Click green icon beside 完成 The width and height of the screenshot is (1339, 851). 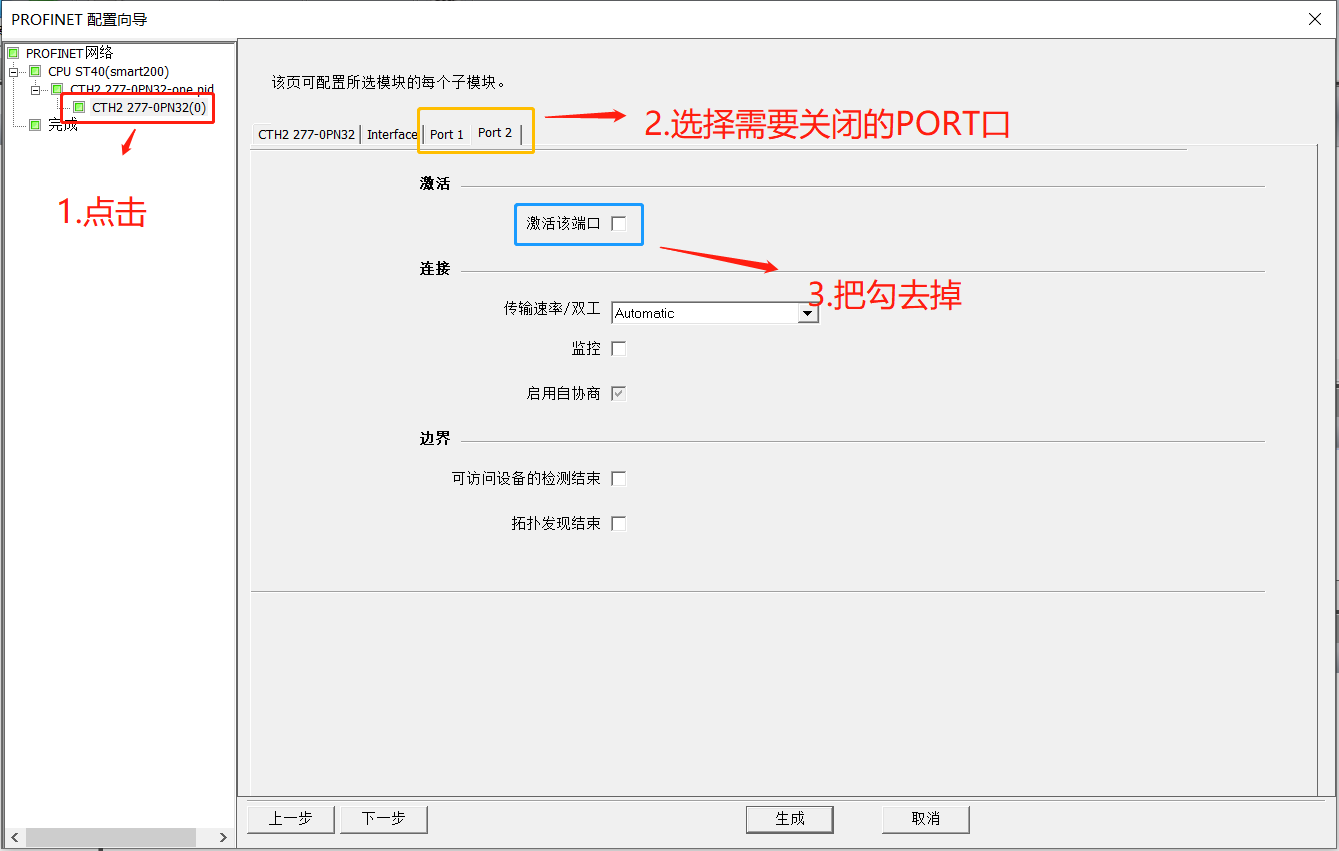[x=35, y=125]
